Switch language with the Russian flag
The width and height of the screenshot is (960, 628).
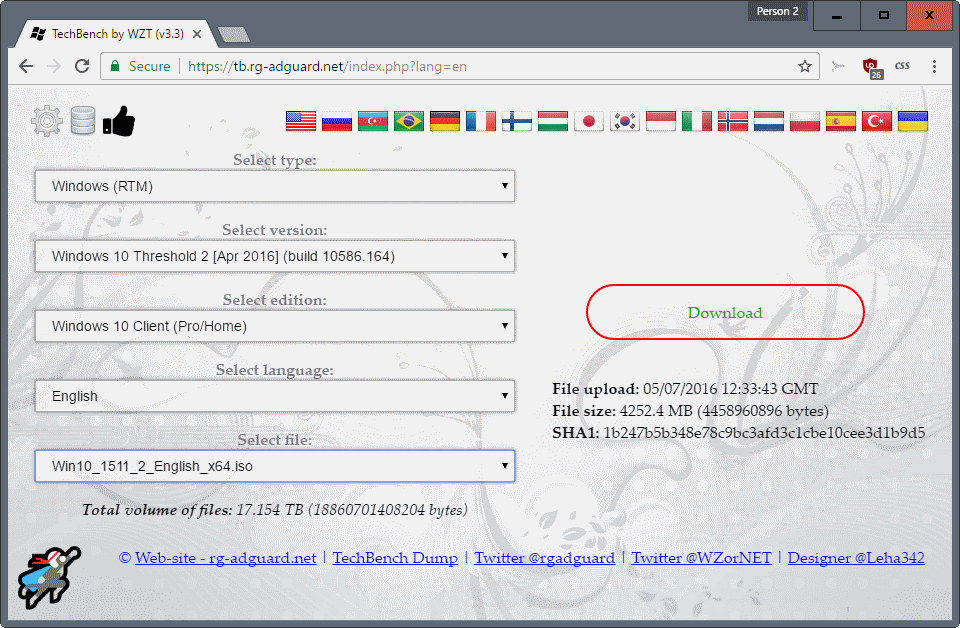click(337, 121)
